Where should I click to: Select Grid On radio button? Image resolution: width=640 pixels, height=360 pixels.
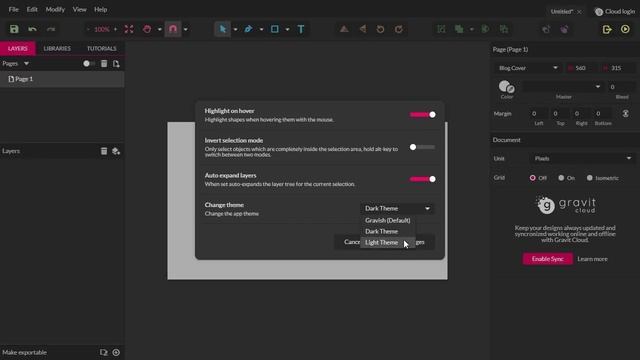561,178
